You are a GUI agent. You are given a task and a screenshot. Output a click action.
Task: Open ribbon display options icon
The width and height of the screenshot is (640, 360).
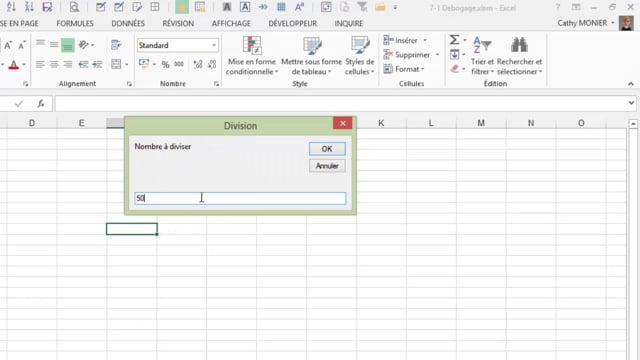(x=576, y=7)
